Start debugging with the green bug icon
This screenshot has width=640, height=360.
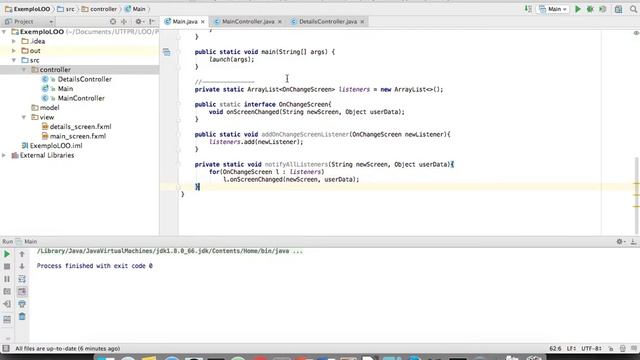(590, 9)
